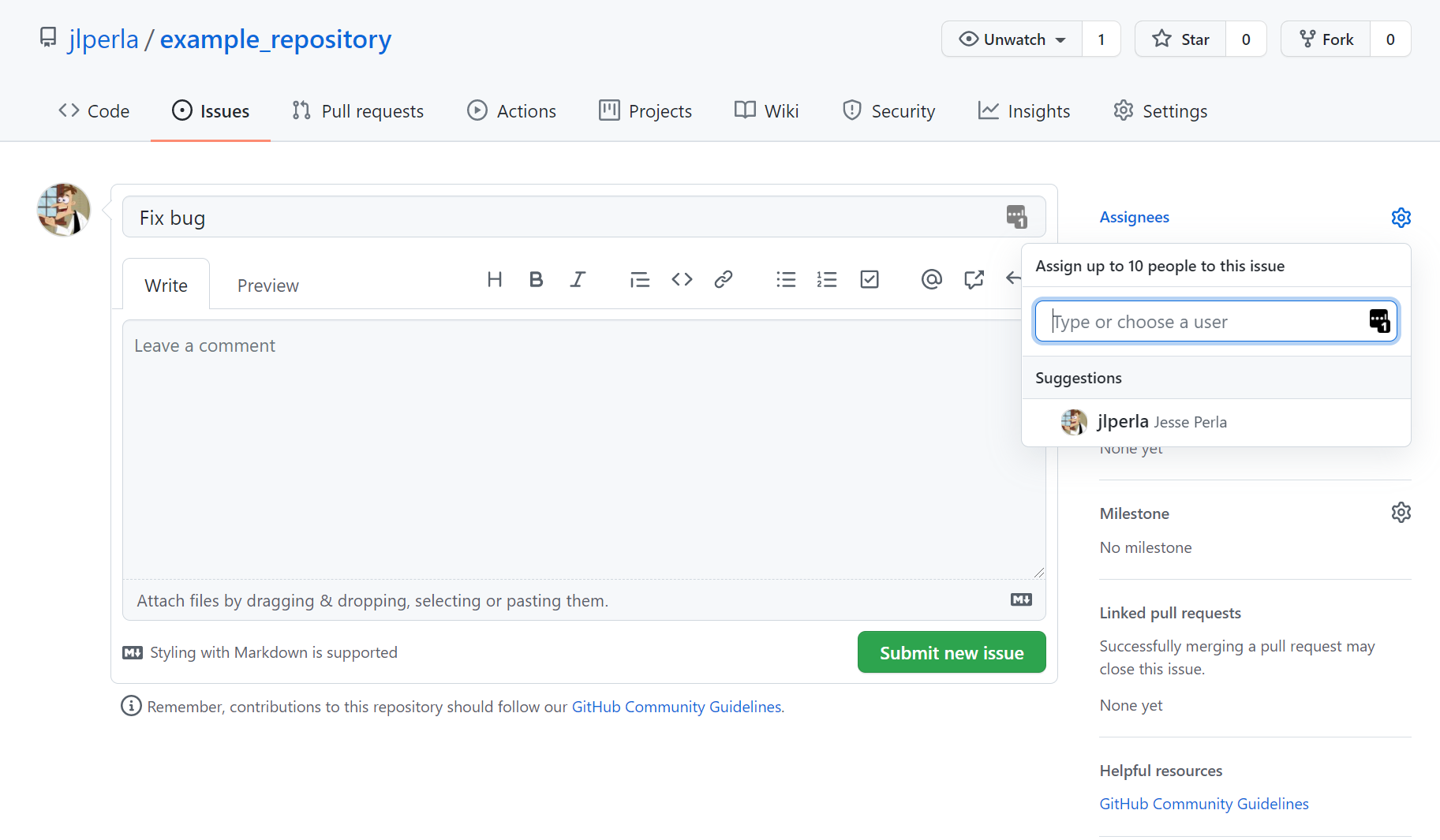
Task: Insert a bulleted list
Action: (x=786, y=279)
